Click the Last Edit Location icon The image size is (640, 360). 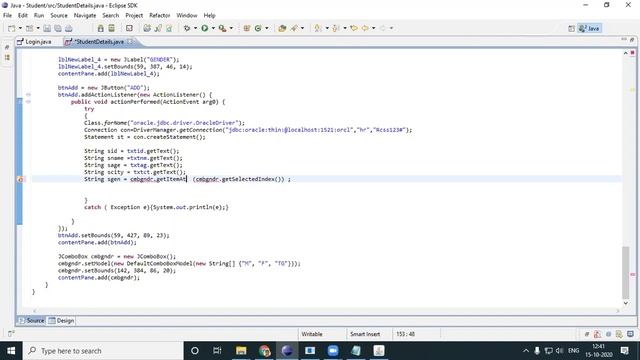tap(354, 28)
